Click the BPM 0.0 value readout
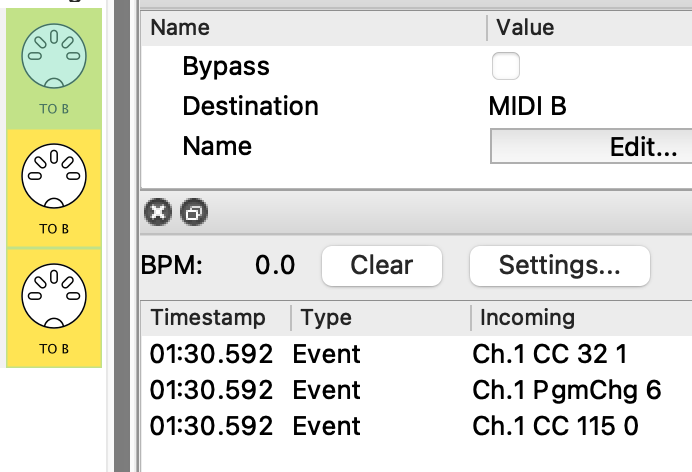 pos(275,265)
